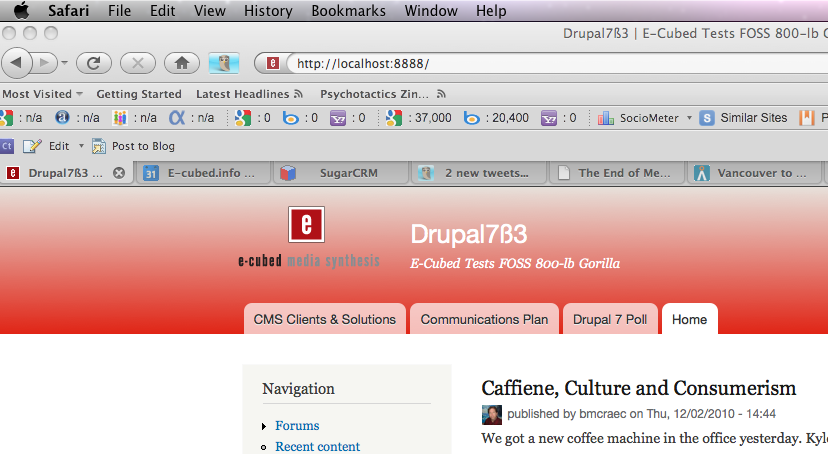Open the Most Visited bookmarks dropdown
Viewport: 828px width, 454px height.
point(42,94)
